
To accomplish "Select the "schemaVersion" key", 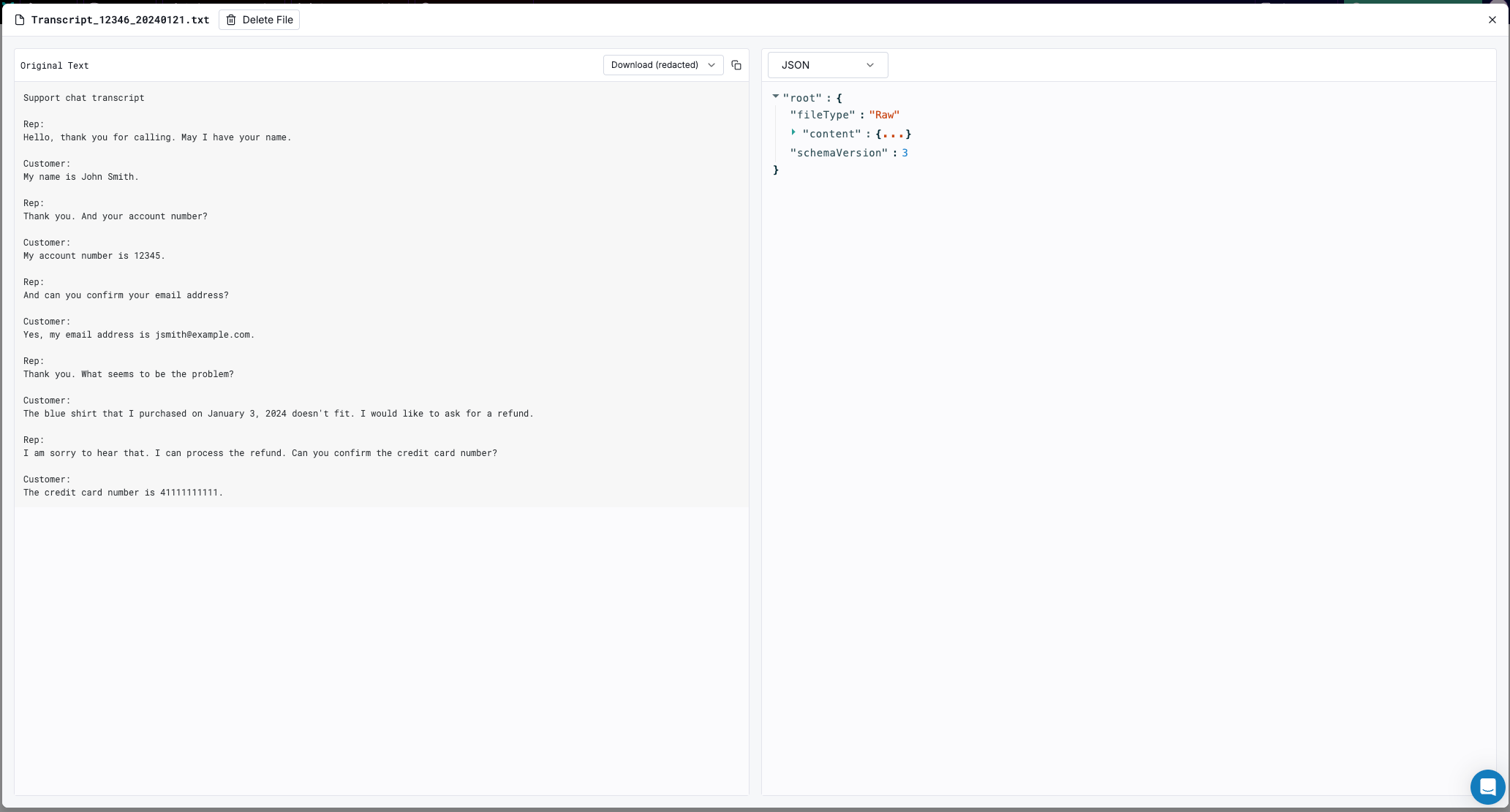I will coord(838,153).
